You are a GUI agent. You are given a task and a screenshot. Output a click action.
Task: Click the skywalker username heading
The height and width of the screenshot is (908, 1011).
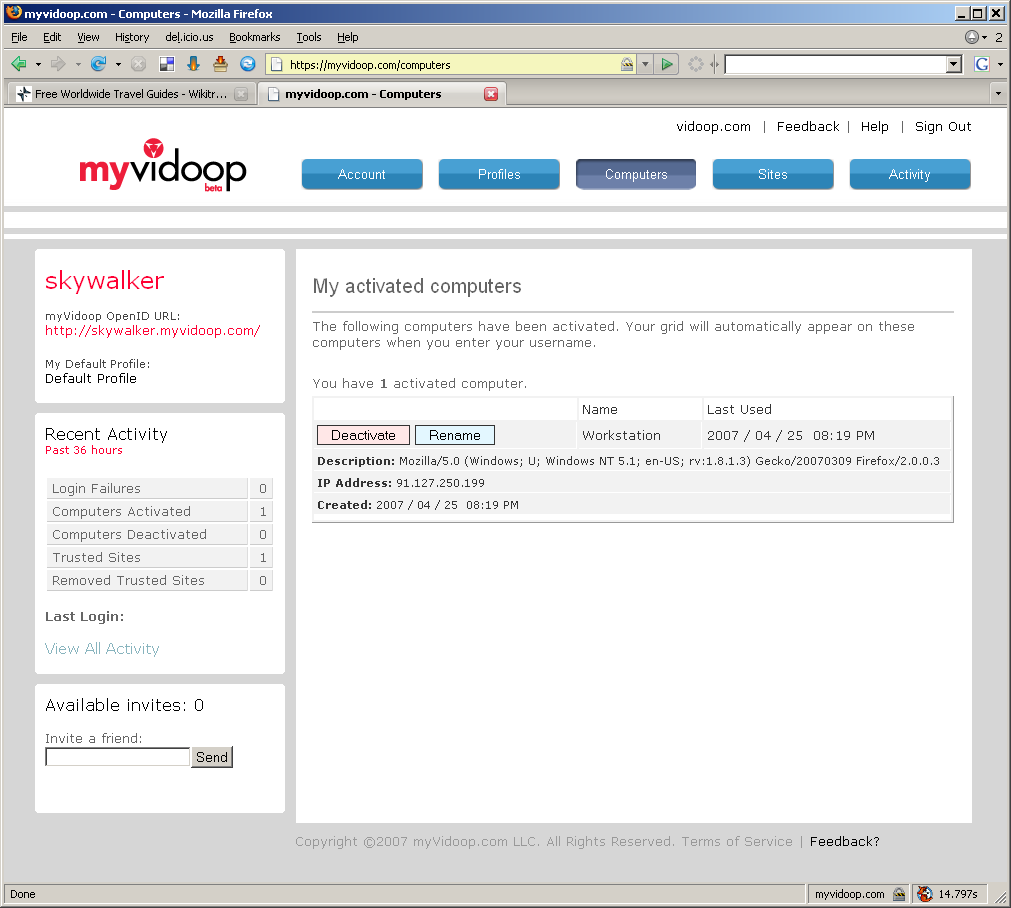click(104, 281)
